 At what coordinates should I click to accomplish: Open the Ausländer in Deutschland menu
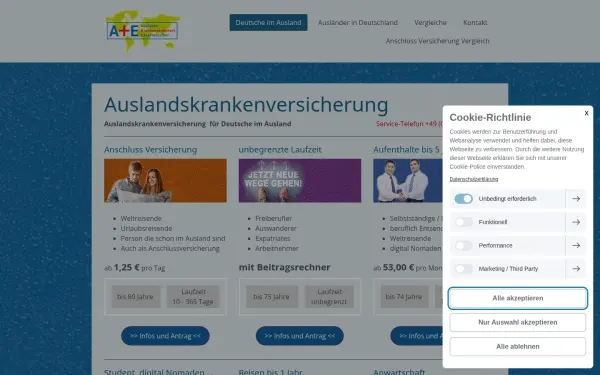pyautogui.click(x=358, y=23)
